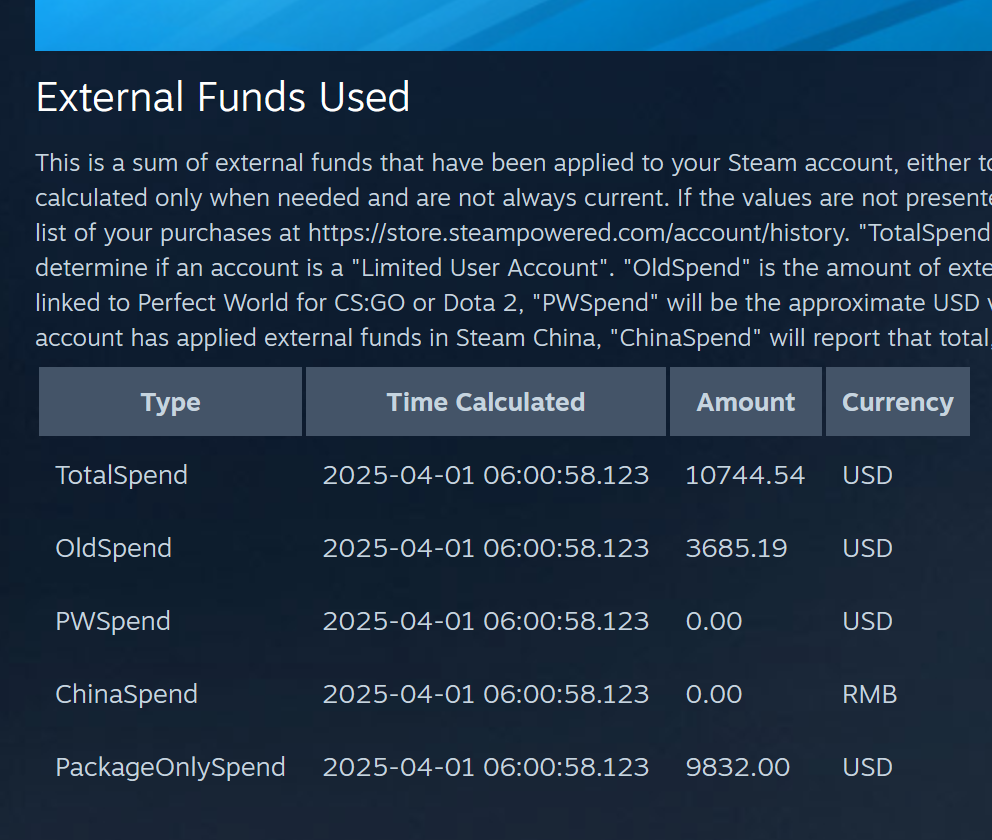Click the ChinaSpend 0.00 amount
The height and width of the screenshot is (840, 992).
713,694
